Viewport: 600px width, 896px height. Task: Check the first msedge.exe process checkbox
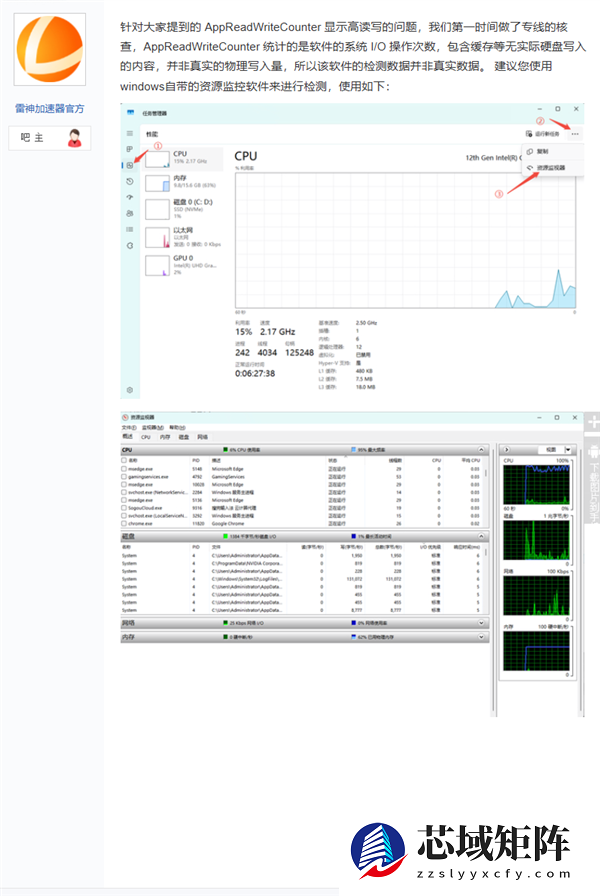[x=125, y=468]
